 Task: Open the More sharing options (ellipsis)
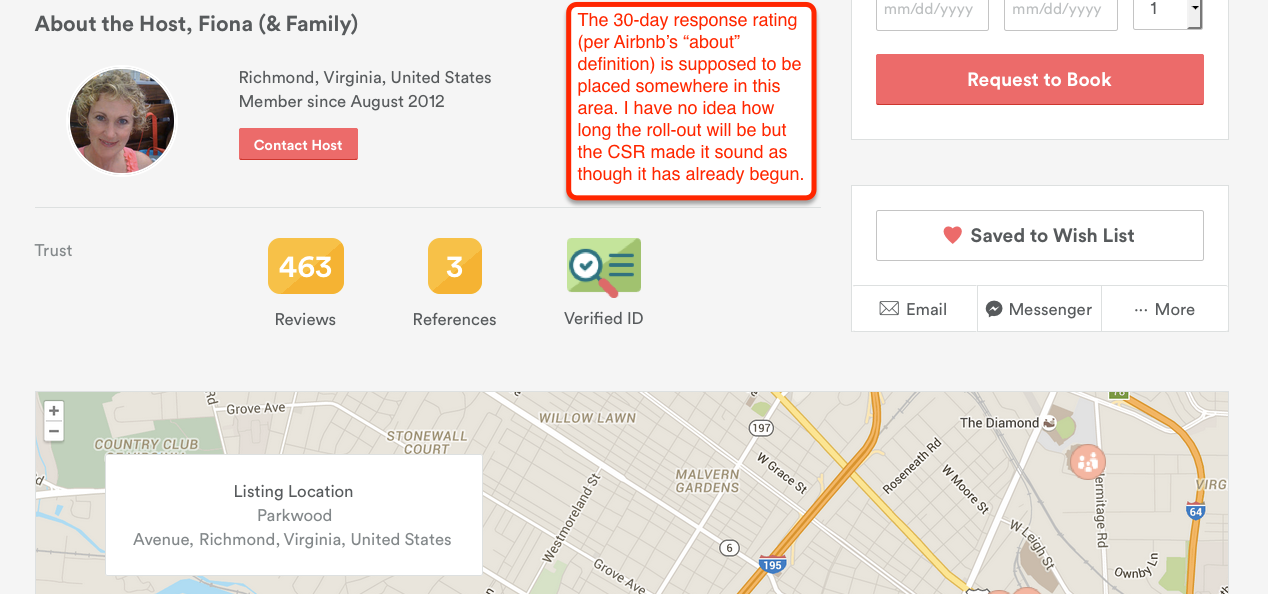click(1164, 309)
